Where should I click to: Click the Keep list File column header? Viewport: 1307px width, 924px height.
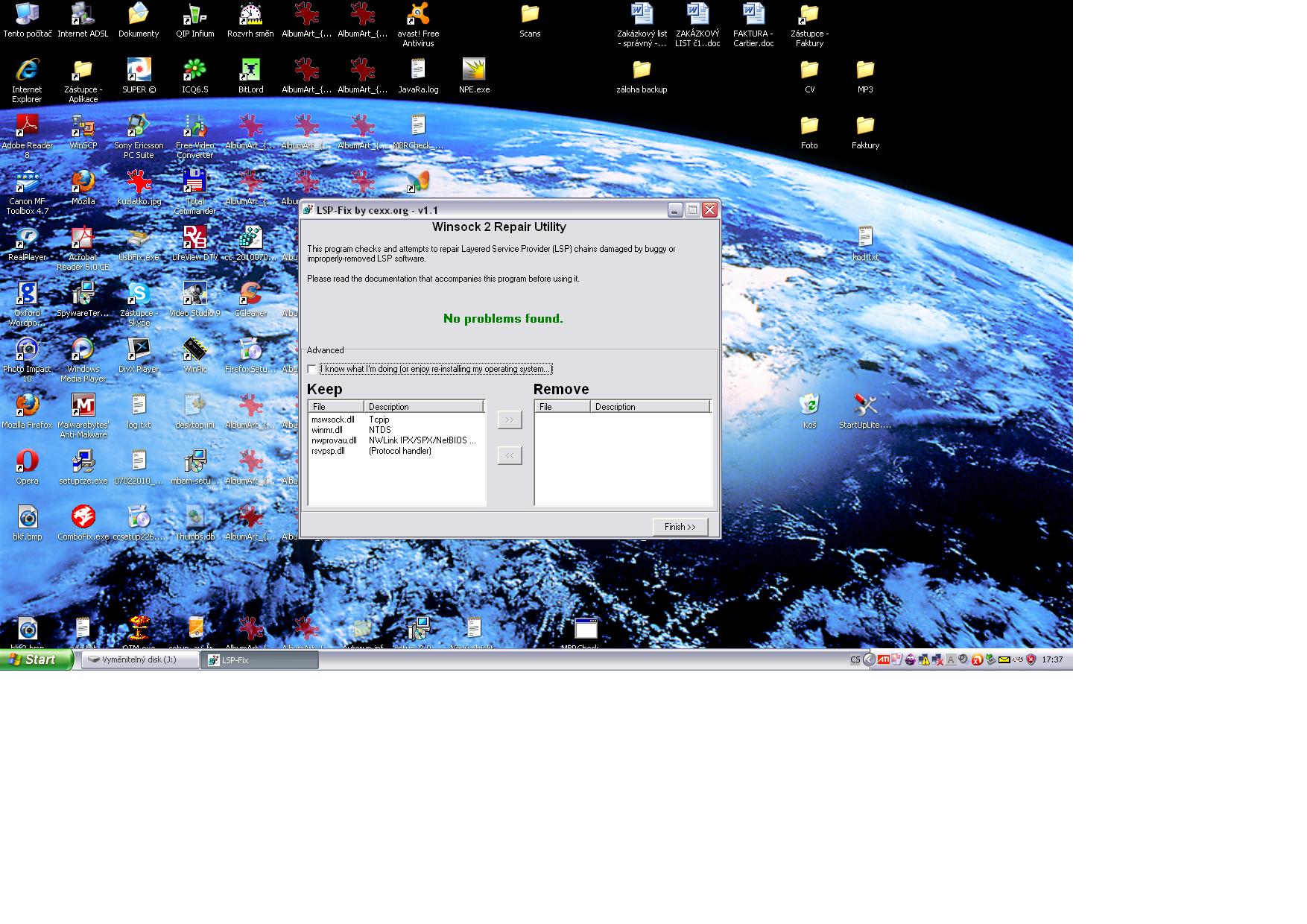[x=336, y=407]
